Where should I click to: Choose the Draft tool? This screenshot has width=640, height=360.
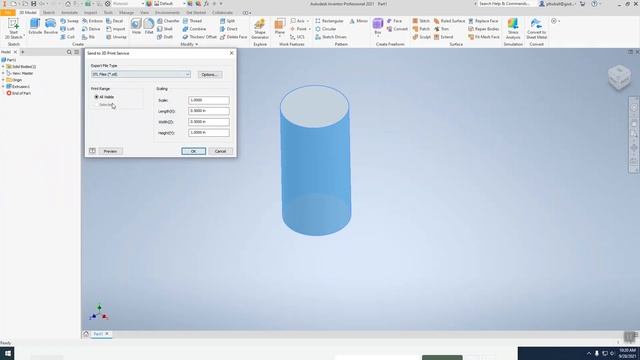165,37
